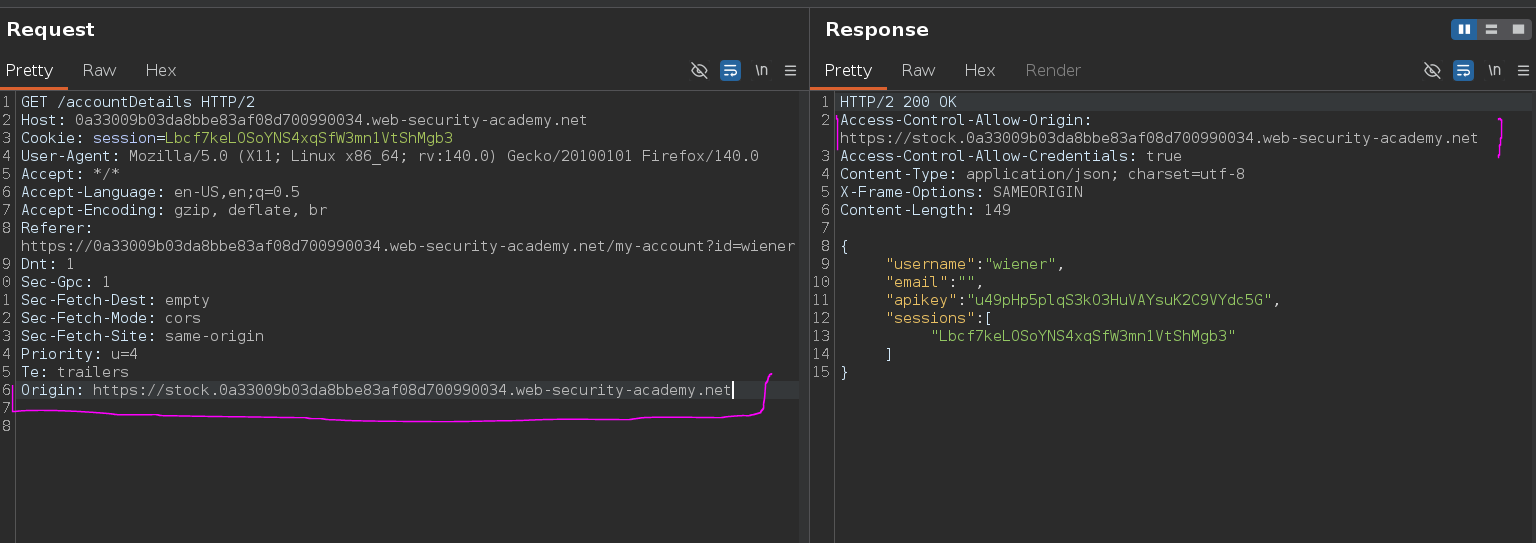Click the Origin header in request
Viewport: 1536px width, 543px height.
tap(376, 390)
